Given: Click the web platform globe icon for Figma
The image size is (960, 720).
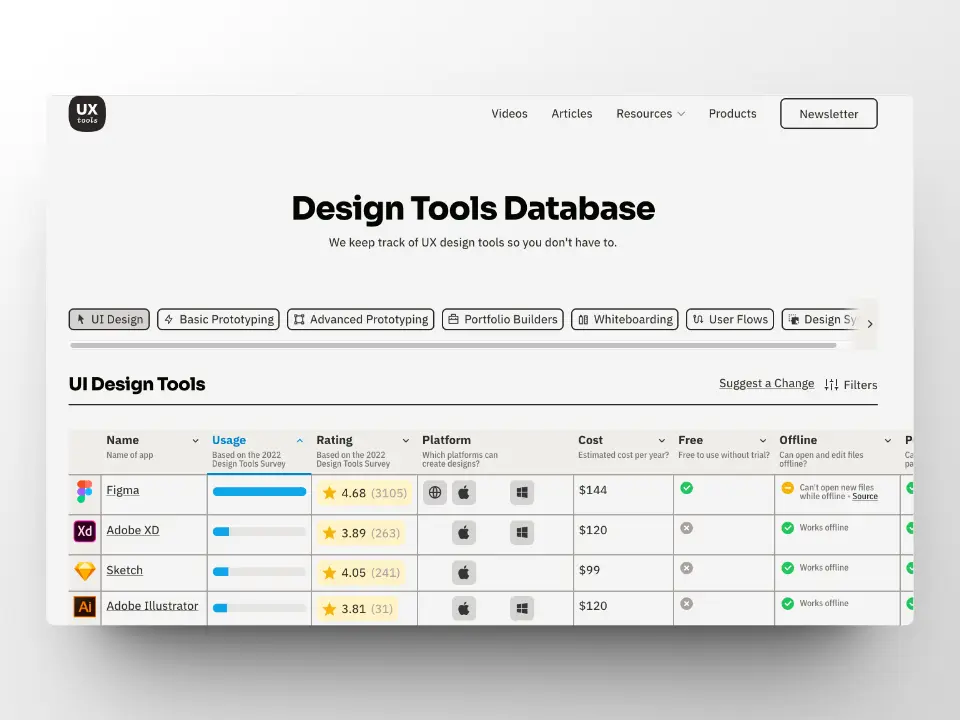Looking at the screenshot, I should click(x=434, y=493).
